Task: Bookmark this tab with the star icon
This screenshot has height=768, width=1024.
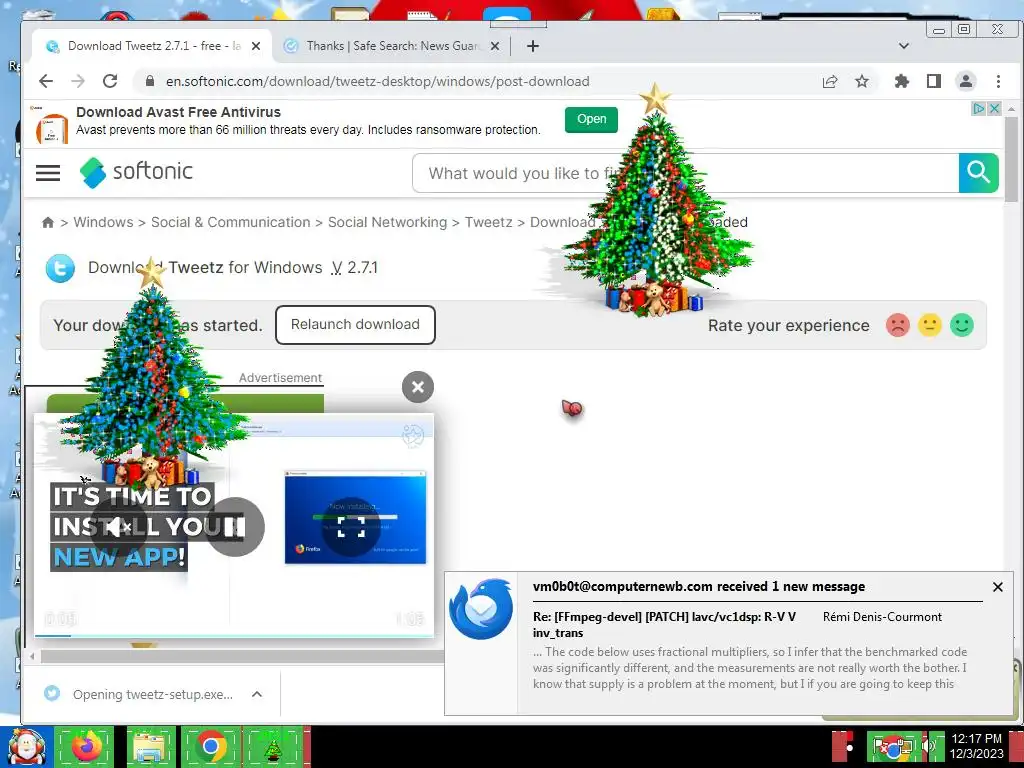Action: click(x=862, y=82)
